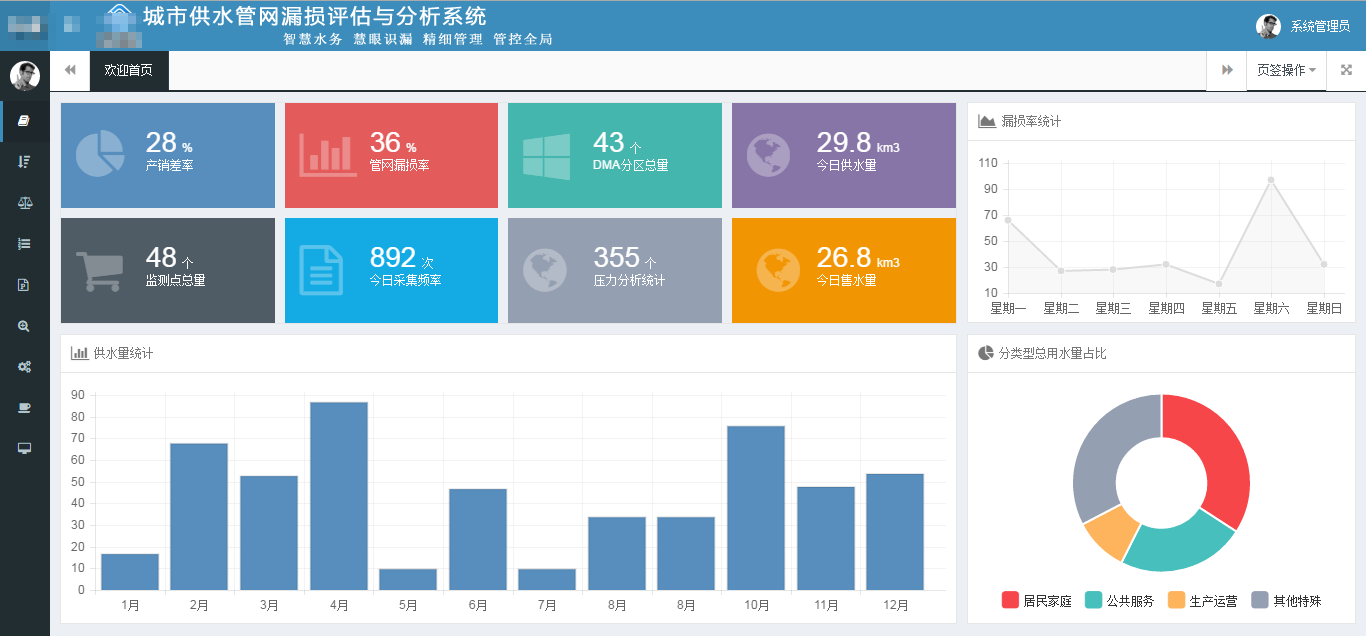Viewport: 1366px width, 636px height.
Task: Click the globe icon on 今日供水量 card
Action: (x=768, y=155)
